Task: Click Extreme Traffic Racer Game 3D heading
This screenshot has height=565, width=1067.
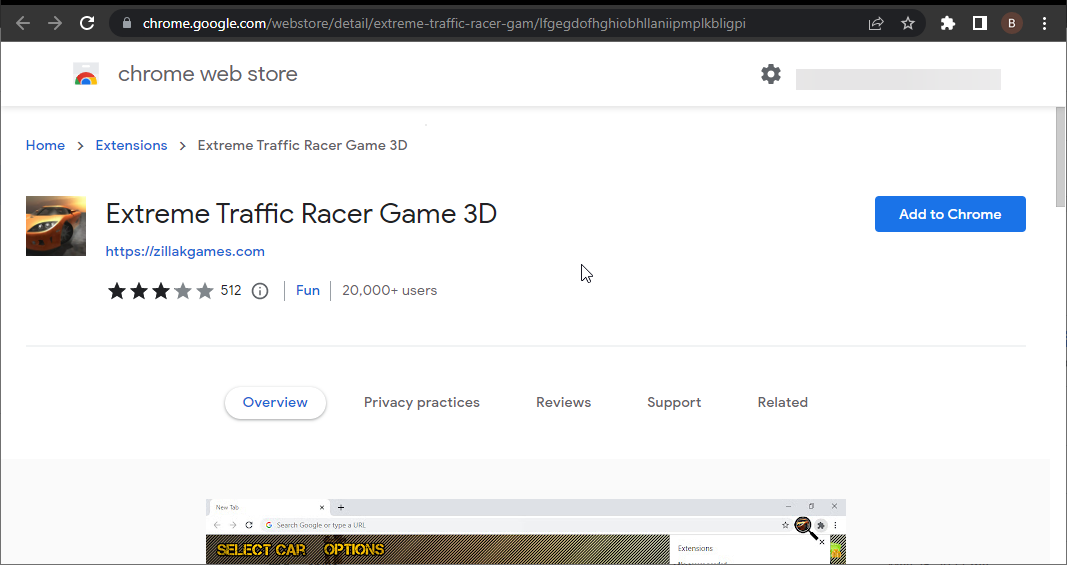Action: [301, 214]
